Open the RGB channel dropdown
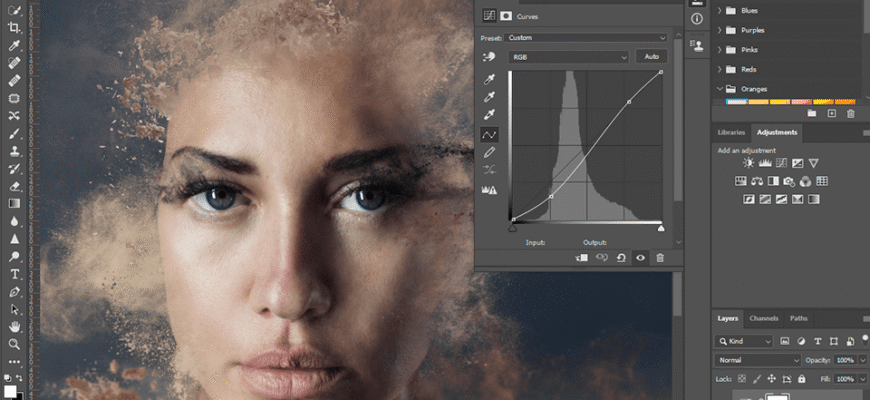 (x=569, y=57)
